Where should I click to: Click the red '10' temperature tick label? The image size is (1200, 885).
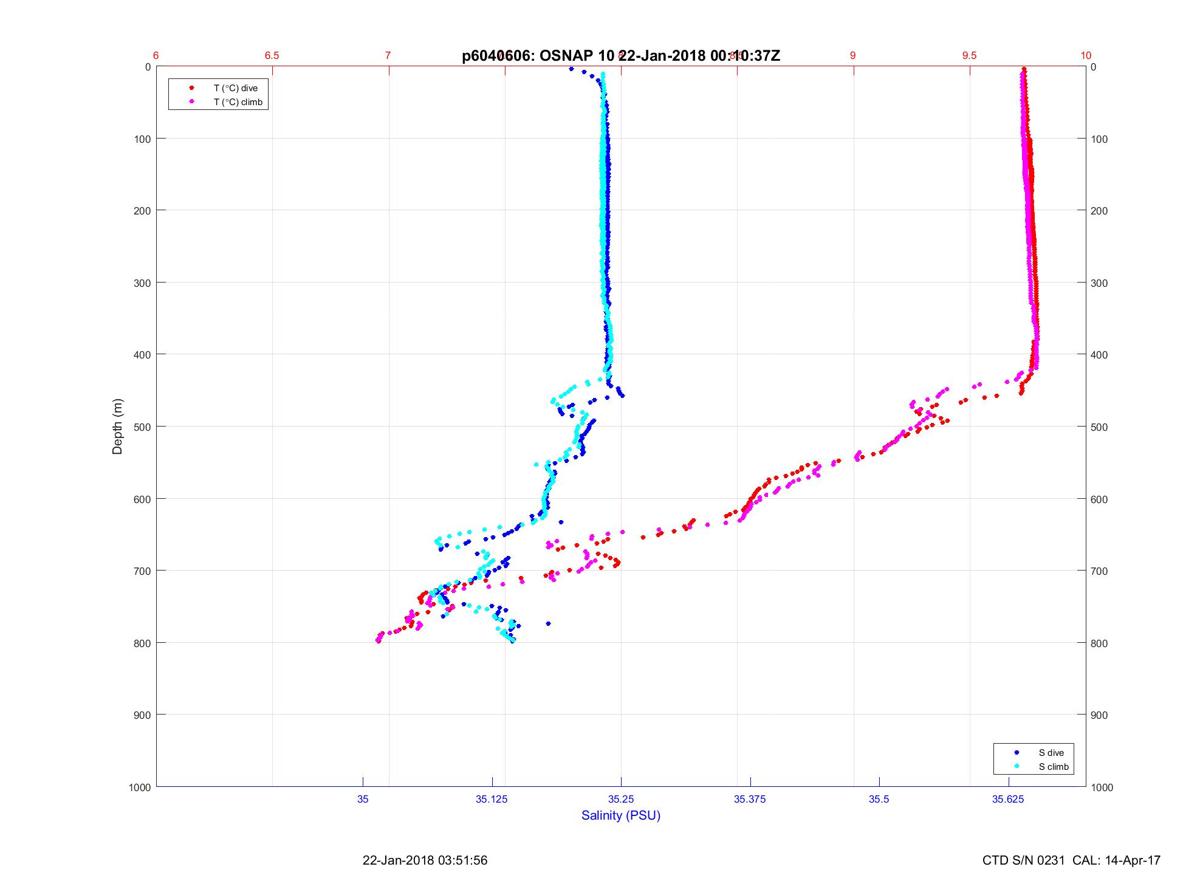[x=1086, y=56]
